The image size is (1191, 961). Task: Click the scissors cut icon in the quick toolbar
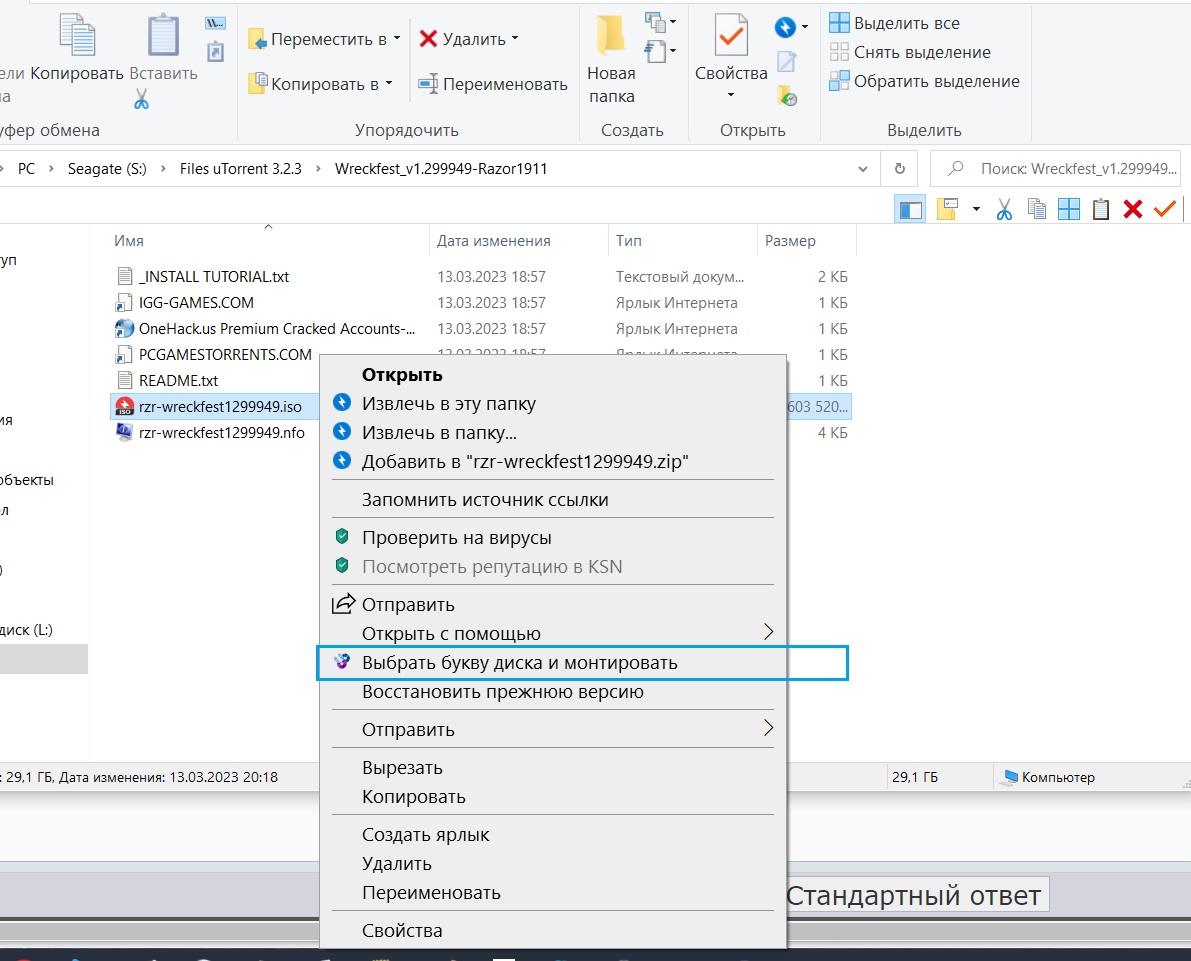point(1004,209)
